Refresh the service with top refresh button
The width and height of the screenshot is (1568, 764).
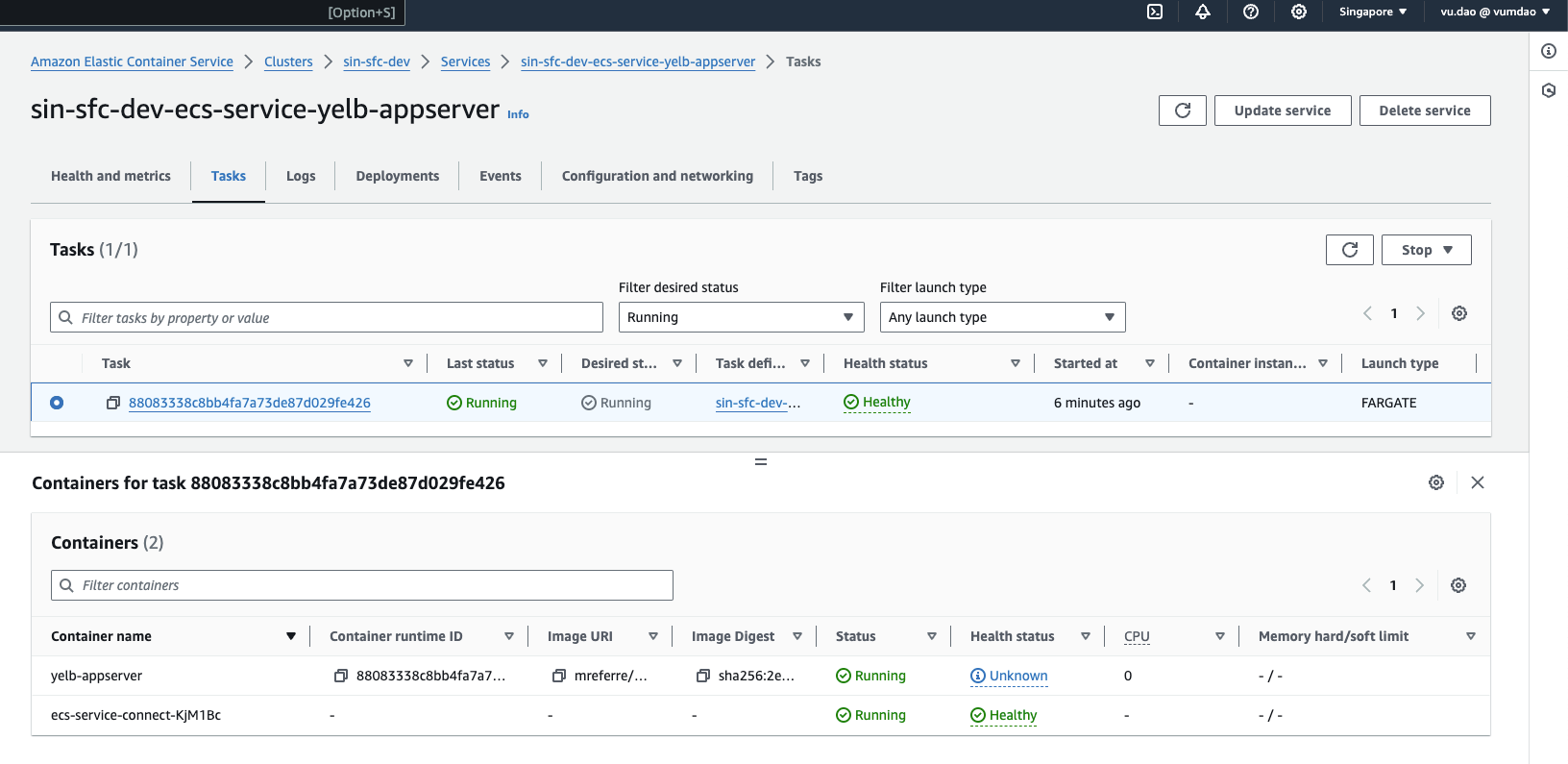click(1183, 111)
